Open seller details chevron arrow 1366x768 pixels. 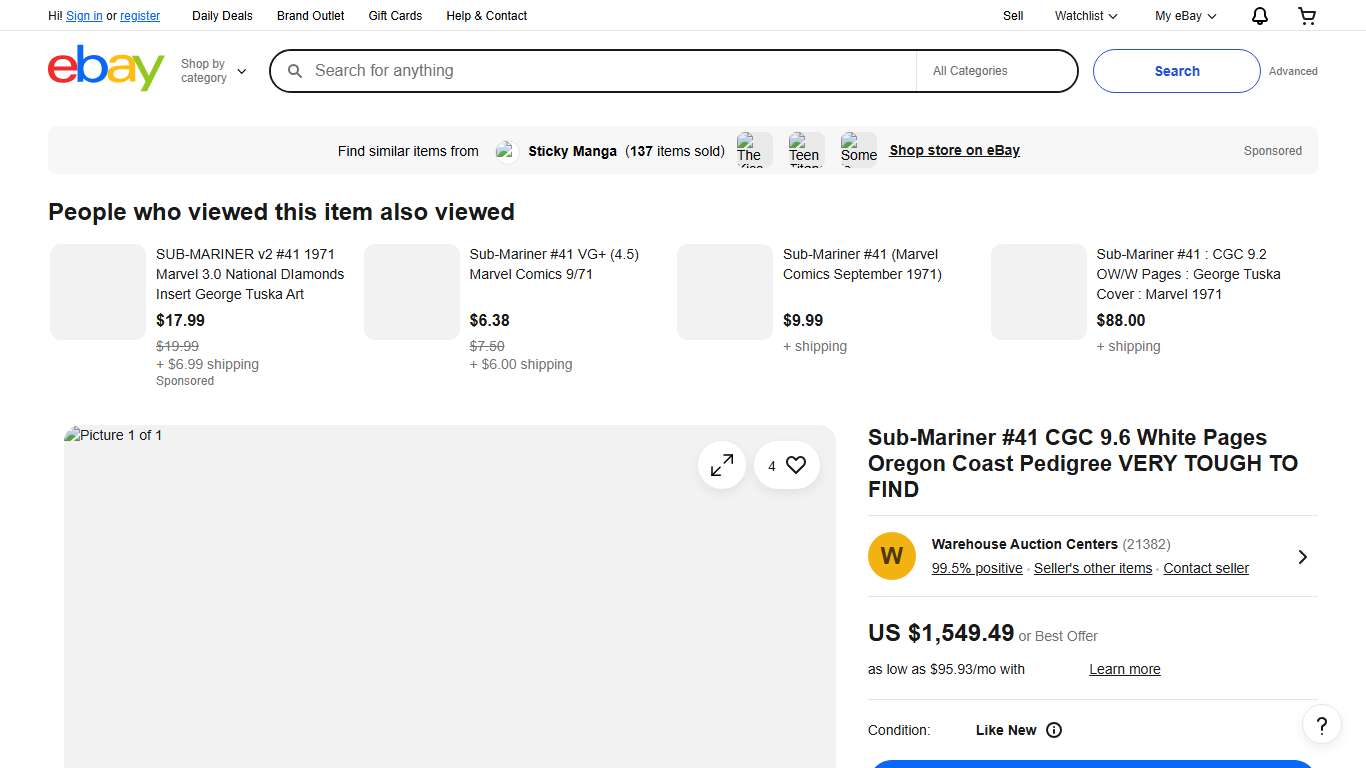point(1302,557)
